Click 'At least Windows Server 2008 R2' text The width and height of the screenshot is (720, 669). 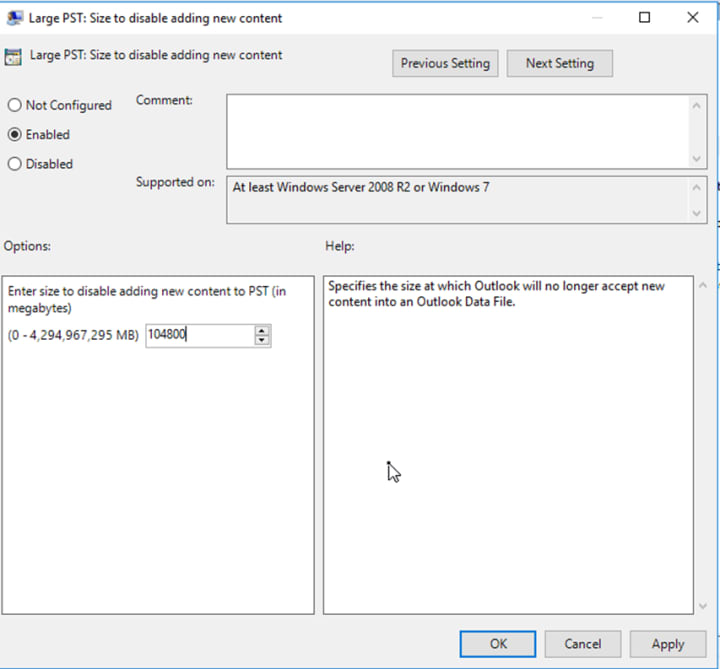point(360,187)
